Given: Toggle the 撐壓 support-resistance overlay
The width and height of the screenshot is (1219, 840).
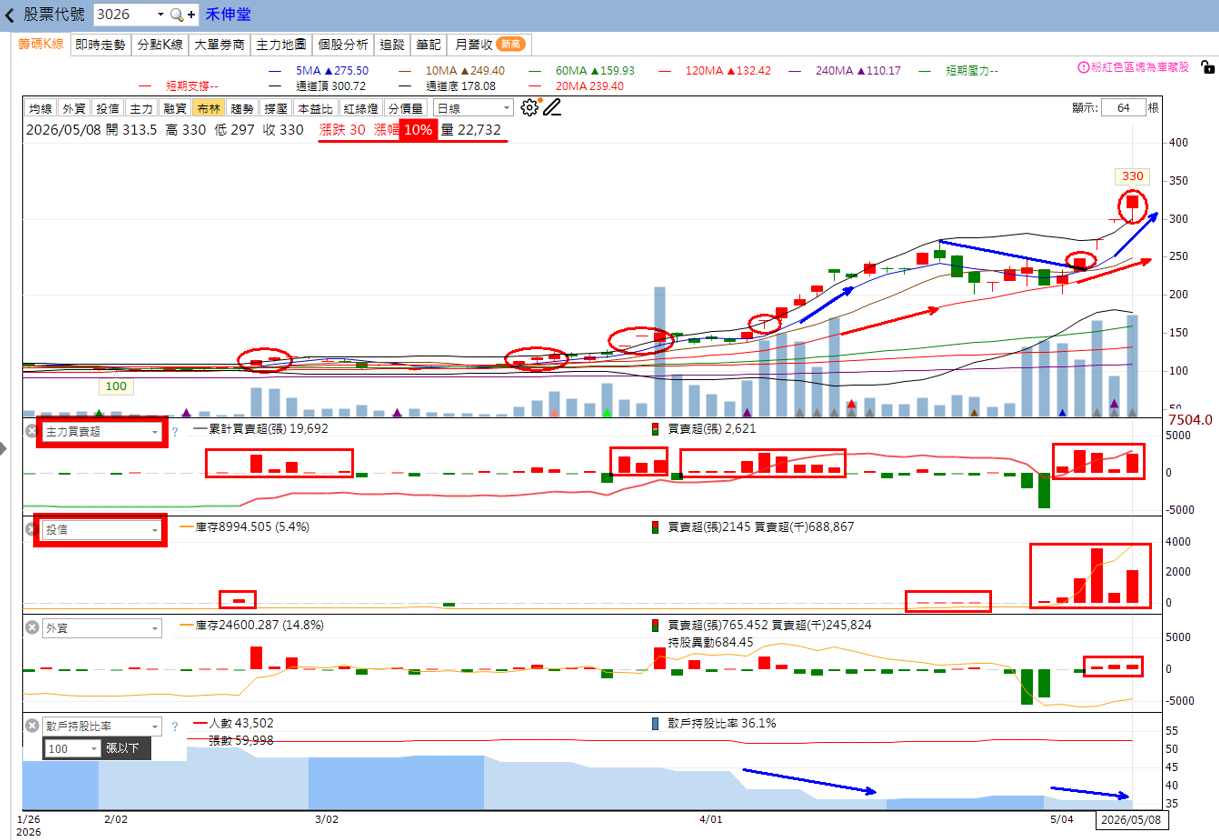Looking at the screenshot, I should pyautogui.click(x=275, y=108).
